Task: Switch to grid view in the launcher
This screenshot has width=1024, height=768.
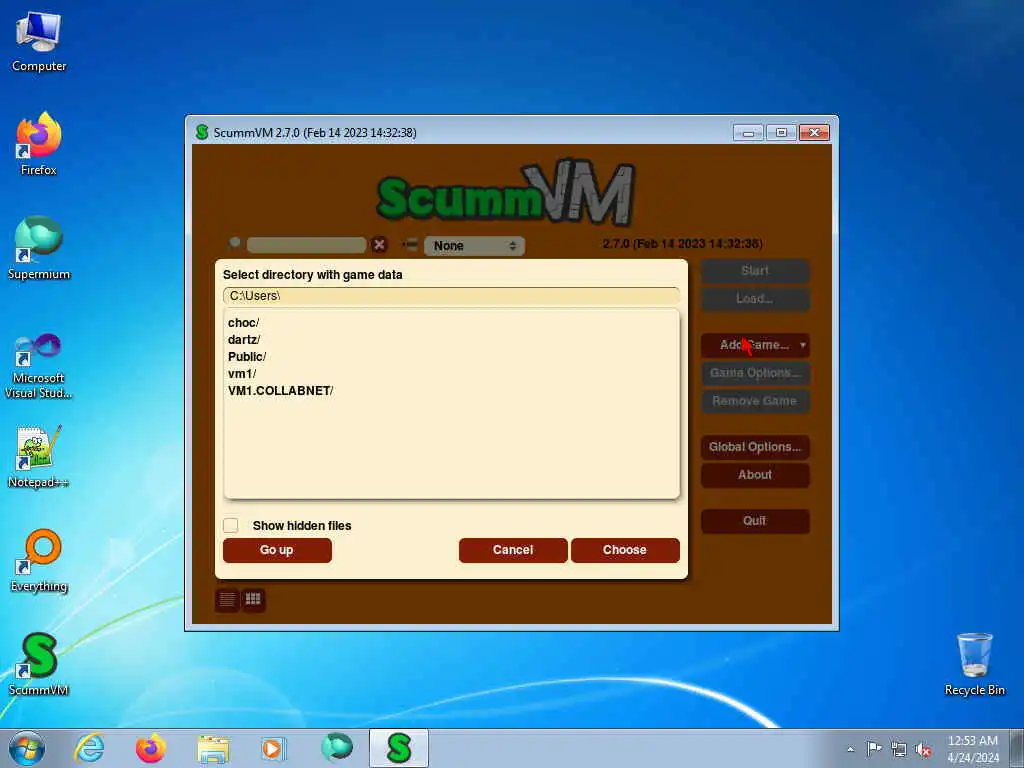Action: click(x=253, y=600)
